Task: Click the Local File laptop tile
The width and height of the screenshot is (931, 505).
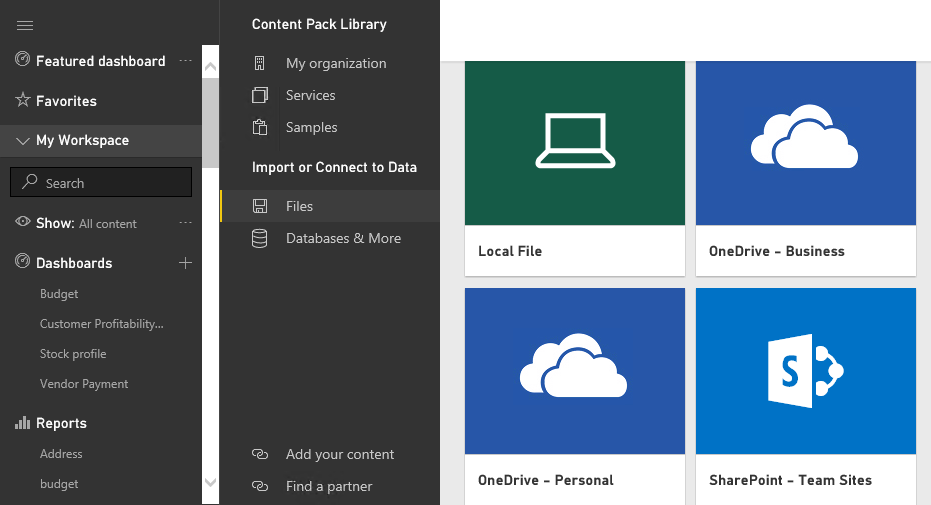Action: click(x=575, y=142)
